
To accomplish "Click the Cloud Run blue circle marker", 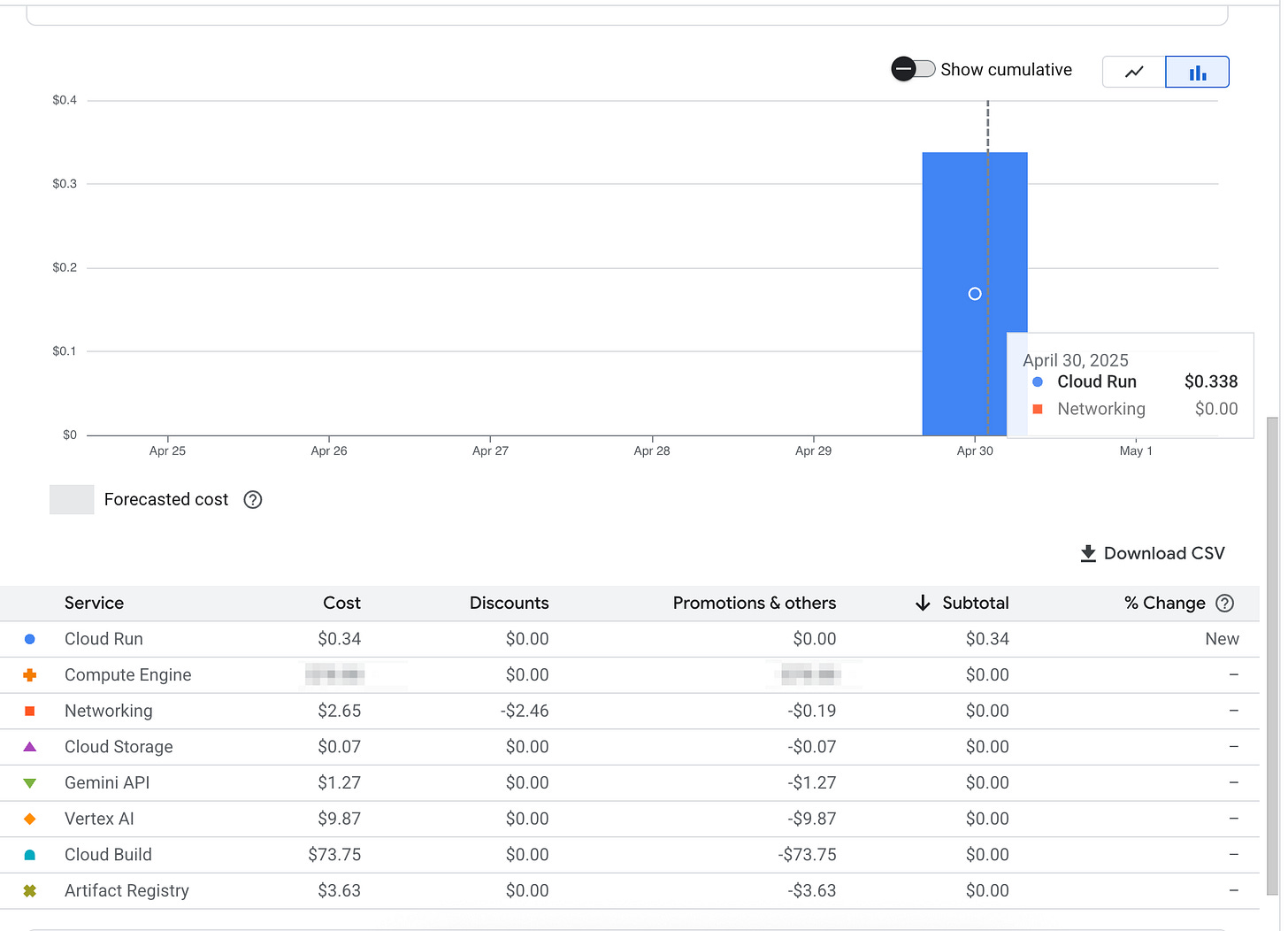I will (29, 639).
